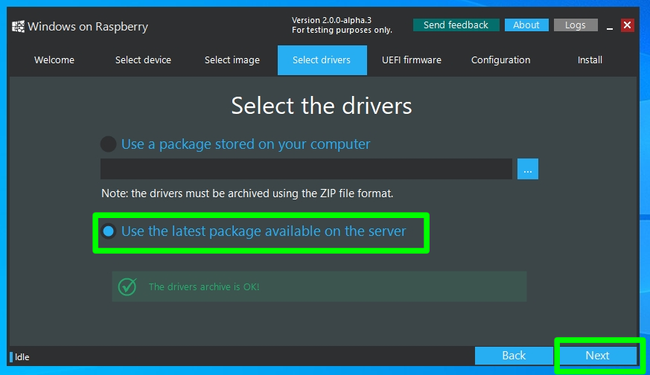Click the Idle status bar text
Image resolution: width=650 pixels, height=375 pixels.
pyautogui.click(x=22, y=357)
